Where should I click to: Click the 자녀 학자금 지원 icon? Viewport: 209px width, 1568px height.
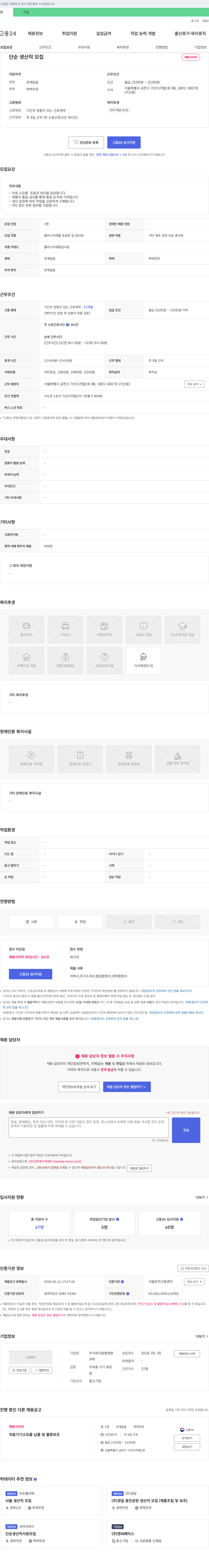pos(182,629)
